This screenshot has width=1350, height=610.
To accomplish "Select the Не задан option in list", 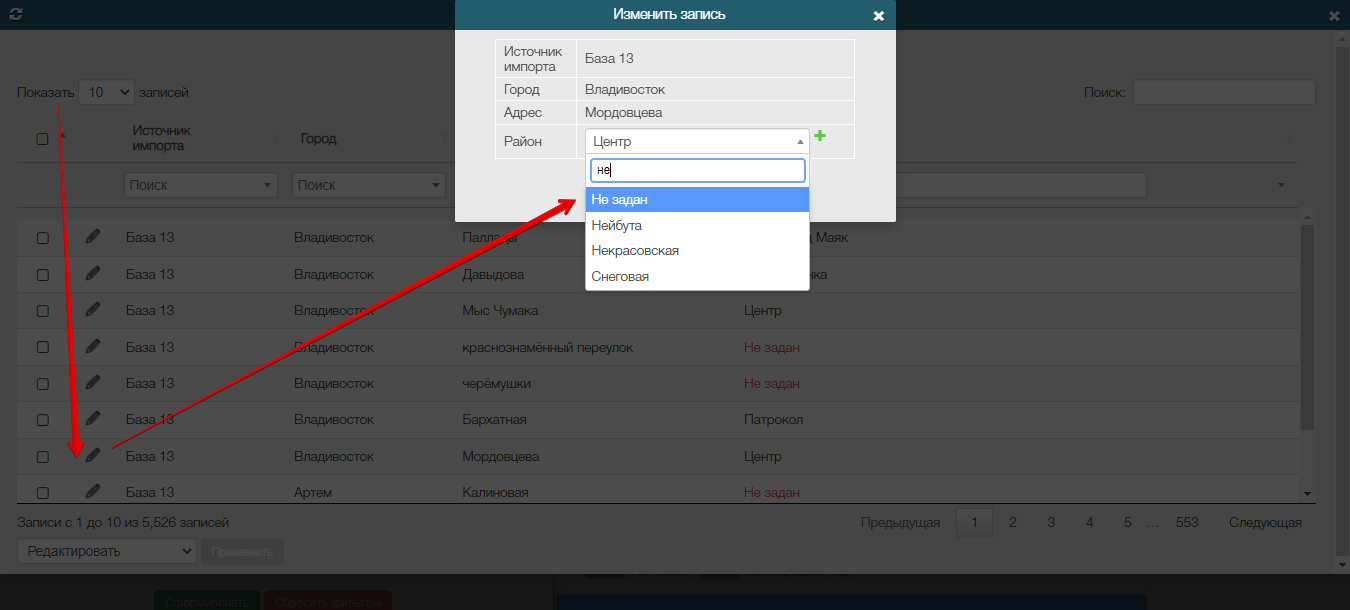I will click(697, 200).
